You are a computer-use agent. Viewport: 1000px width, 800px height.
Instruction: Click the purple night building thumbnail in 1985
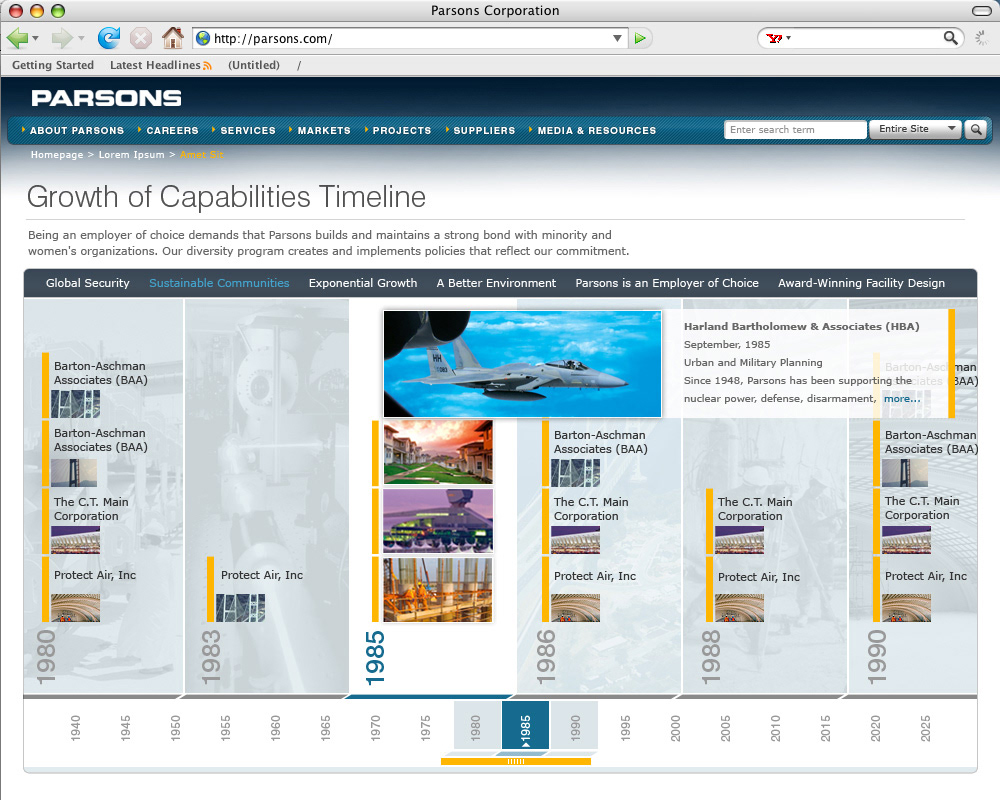(x=438, y=521)
